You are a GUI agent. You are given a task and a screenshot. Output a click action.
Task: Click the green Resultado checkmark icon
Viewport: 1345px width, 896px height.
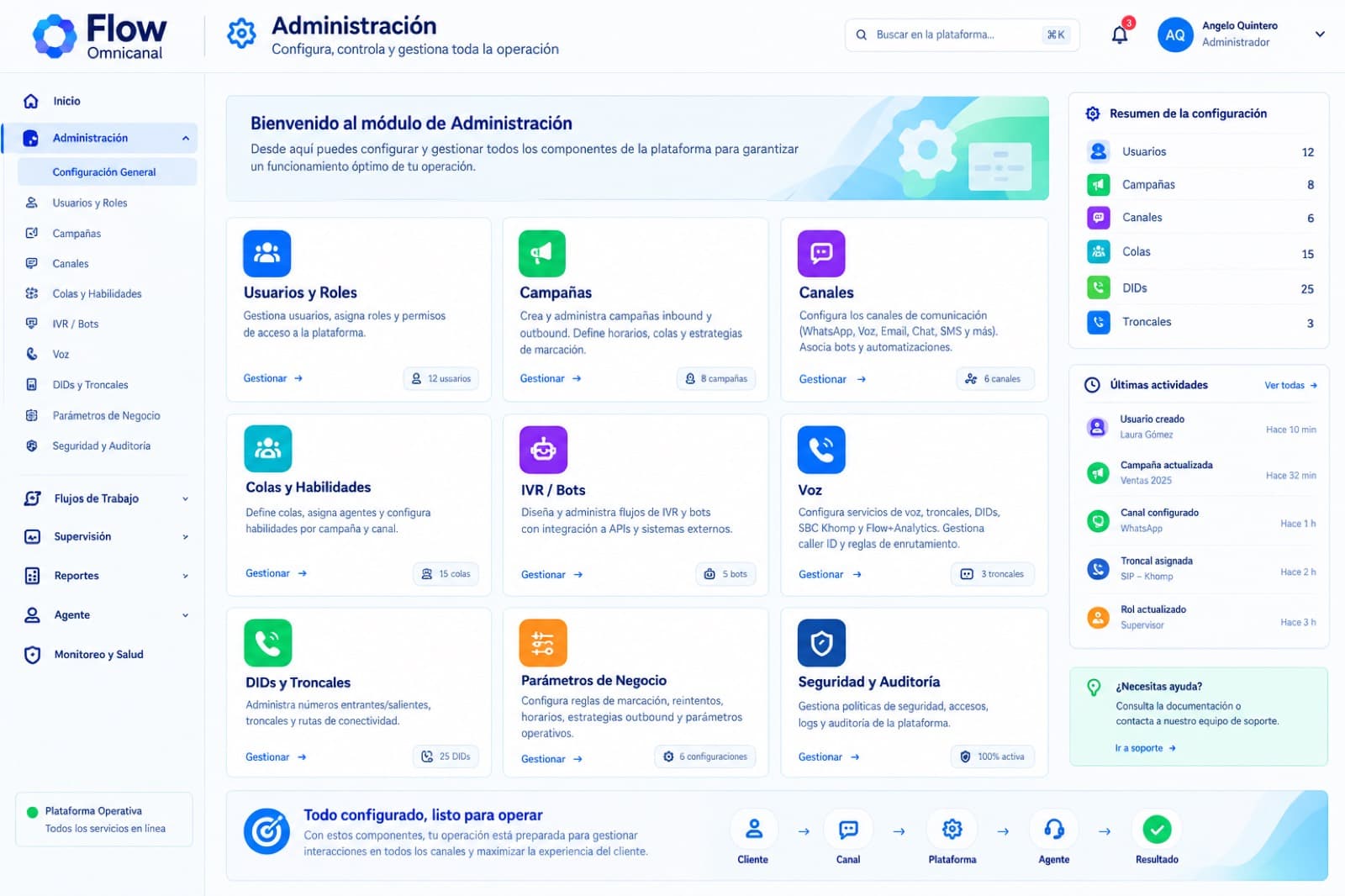1157,830
